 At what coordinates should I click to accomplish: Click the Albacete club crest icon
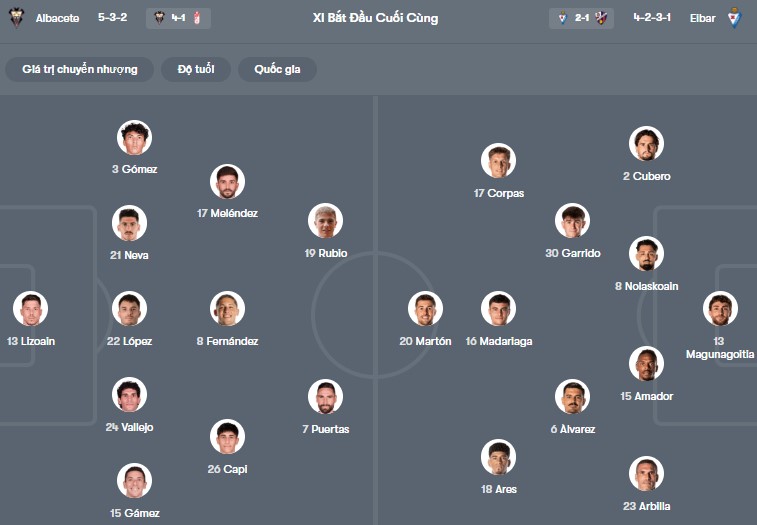16,18
